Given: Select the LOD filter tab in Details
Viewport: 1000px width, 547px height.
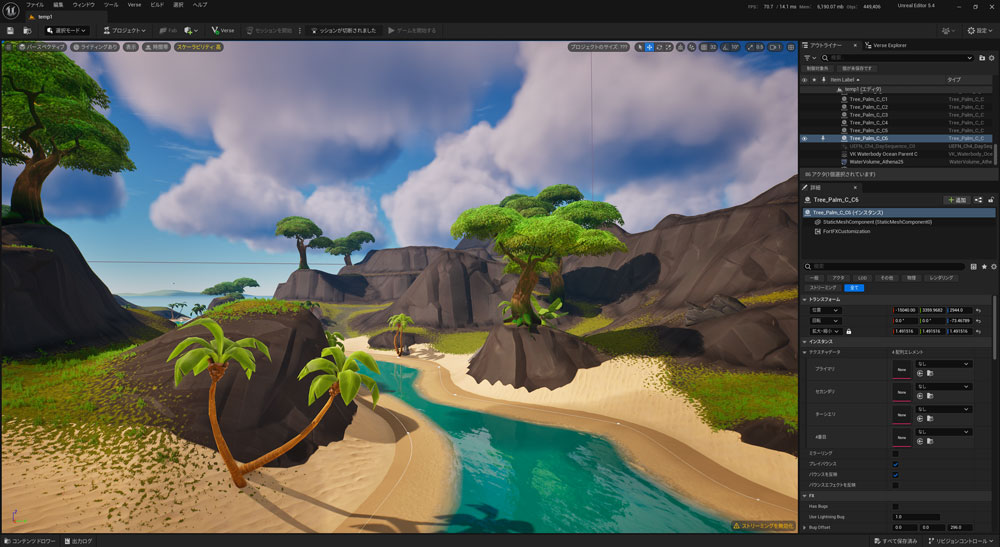Looking at the screenshot, I should point(862,278).
